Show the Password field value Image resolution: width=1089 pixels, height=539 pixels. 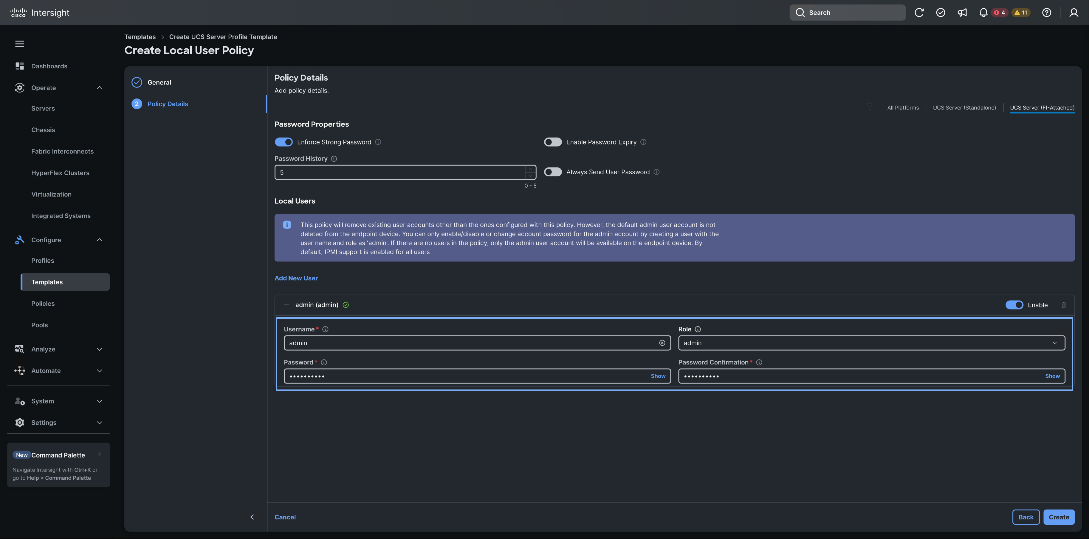[x=658, y=376]
